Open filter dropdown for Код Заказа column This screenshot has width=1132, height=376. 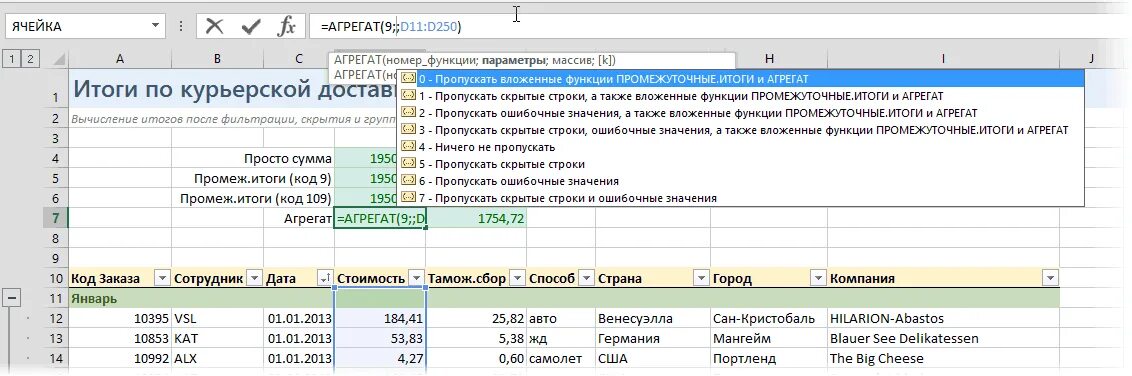click(162, 279)
